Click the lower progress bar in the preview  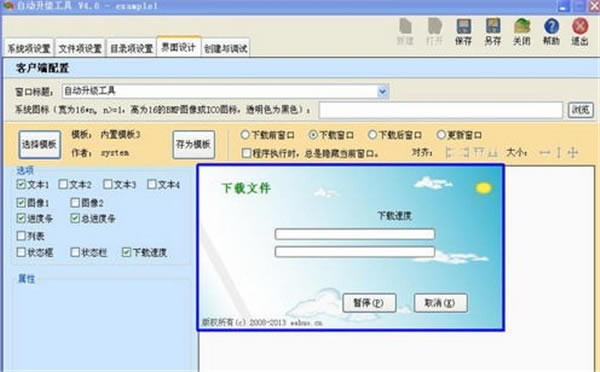[x=355, y=251]
